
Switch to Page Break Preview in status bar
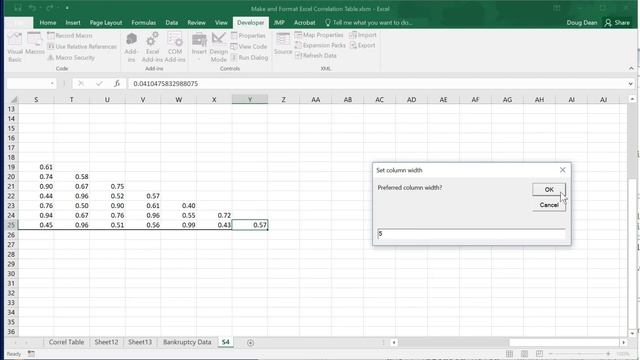[x=540, y=353]
